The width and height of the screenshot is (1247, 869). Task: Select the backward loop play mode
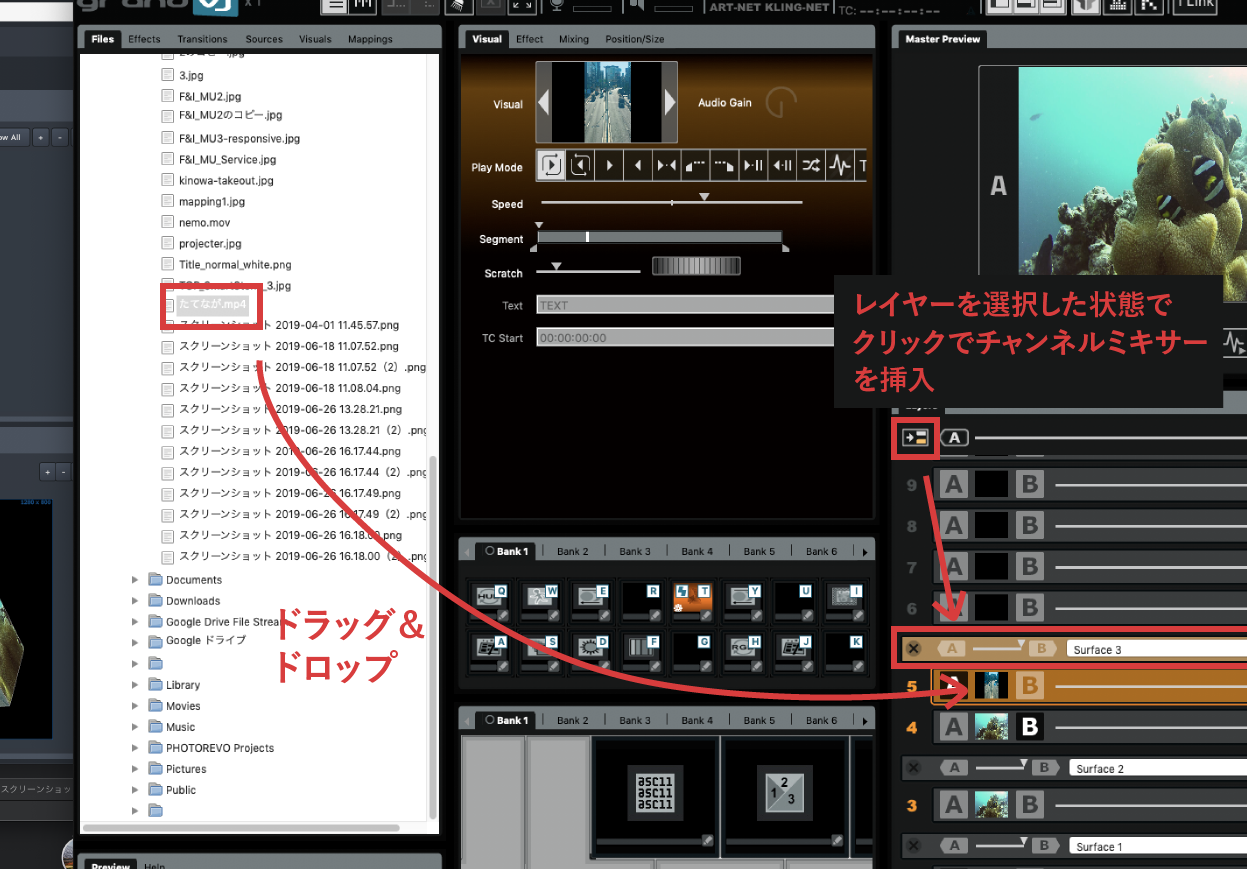(580, 166)
